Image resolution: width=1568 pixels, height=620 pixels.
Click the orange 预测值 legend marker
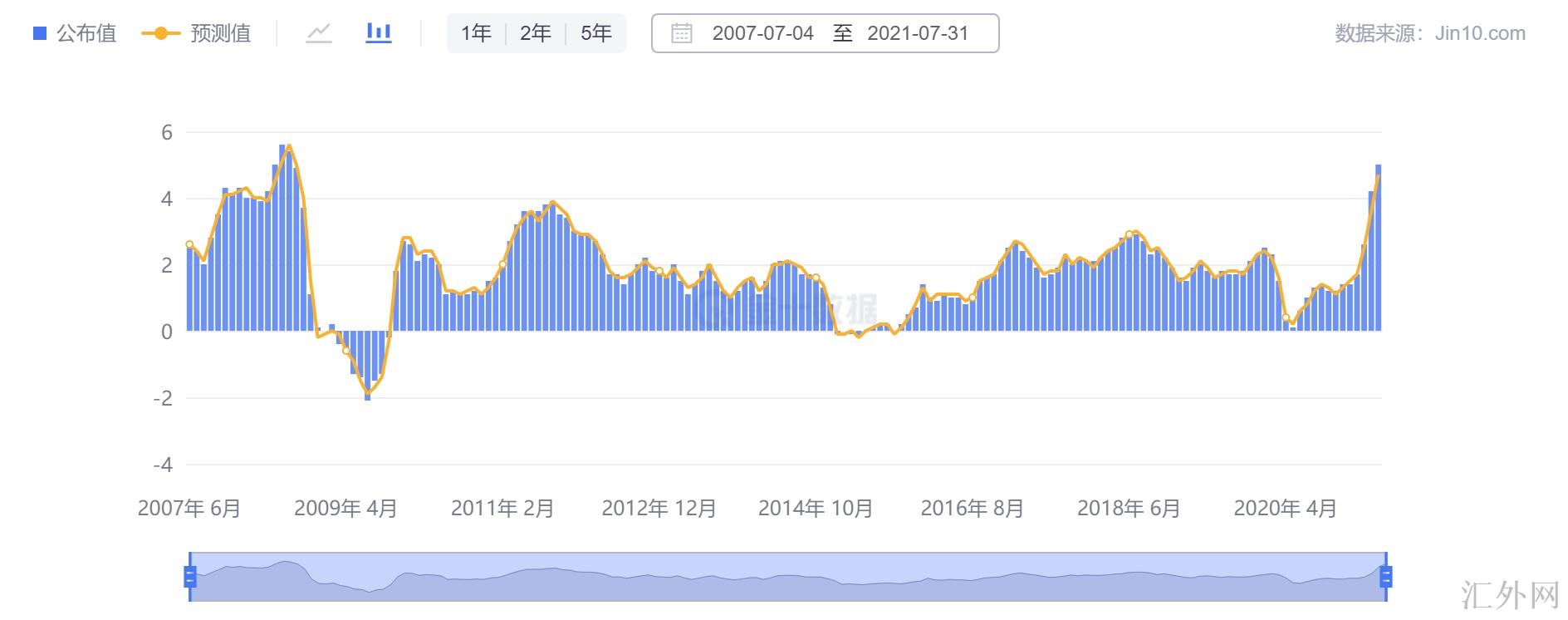160,33
